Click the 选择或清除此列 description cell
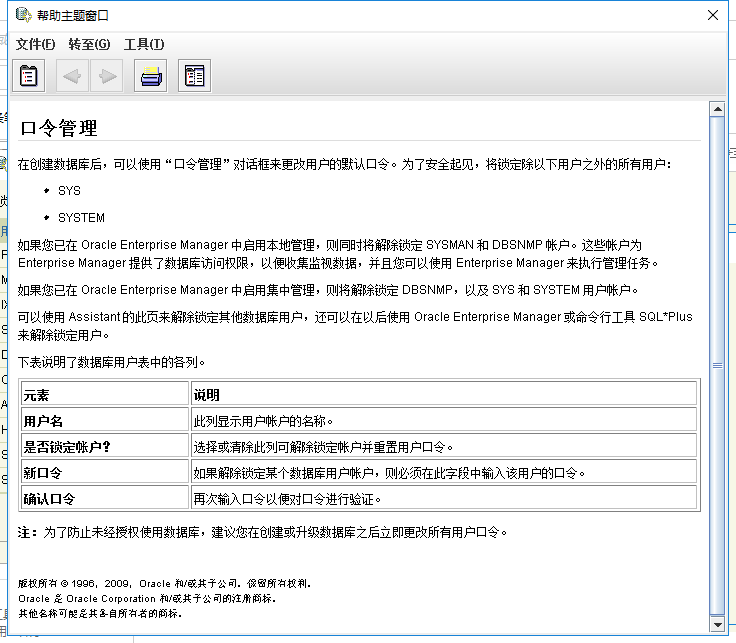This screenshot has height=643, width=736. (x=444, y=446)
